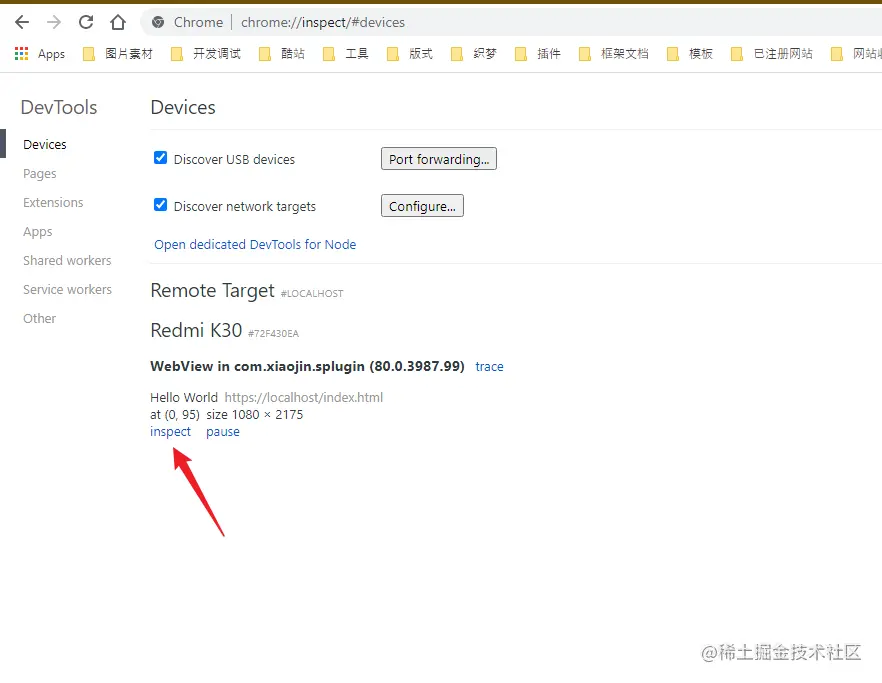
Task: Click the Configure button
Action: click(422, 206)
